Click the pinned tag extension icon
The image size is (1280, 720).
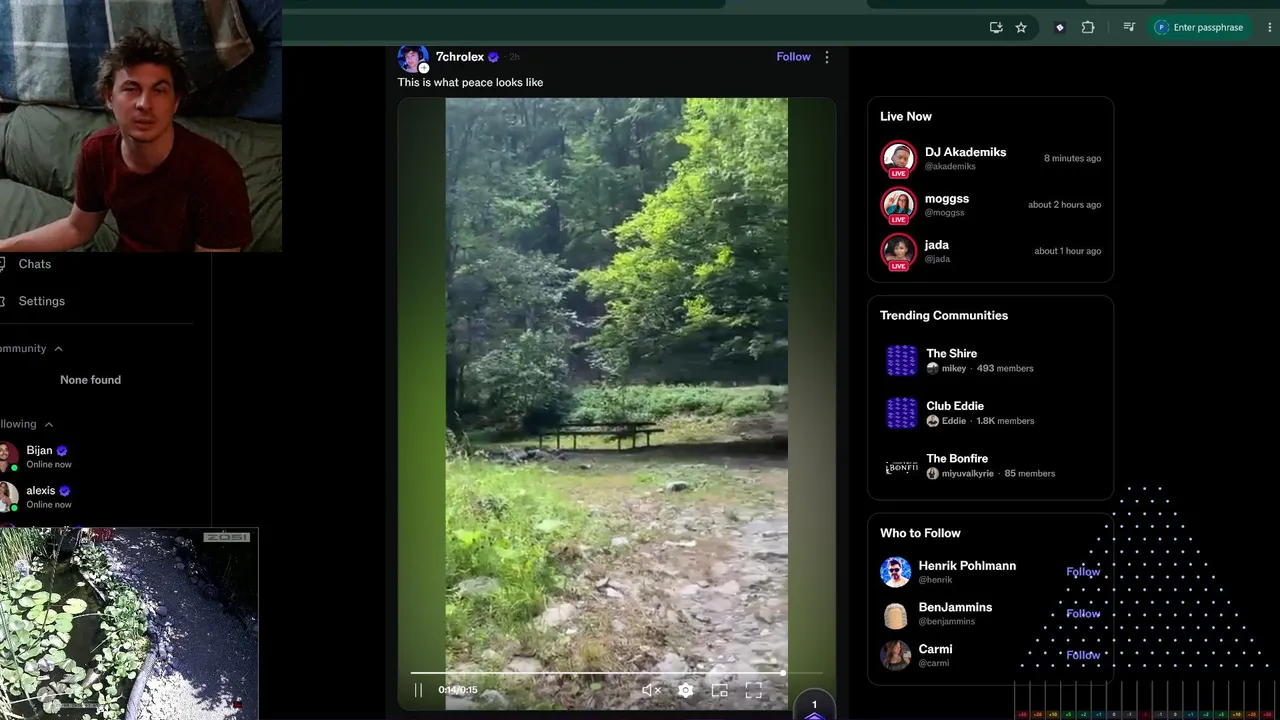tap(1060, 28)
